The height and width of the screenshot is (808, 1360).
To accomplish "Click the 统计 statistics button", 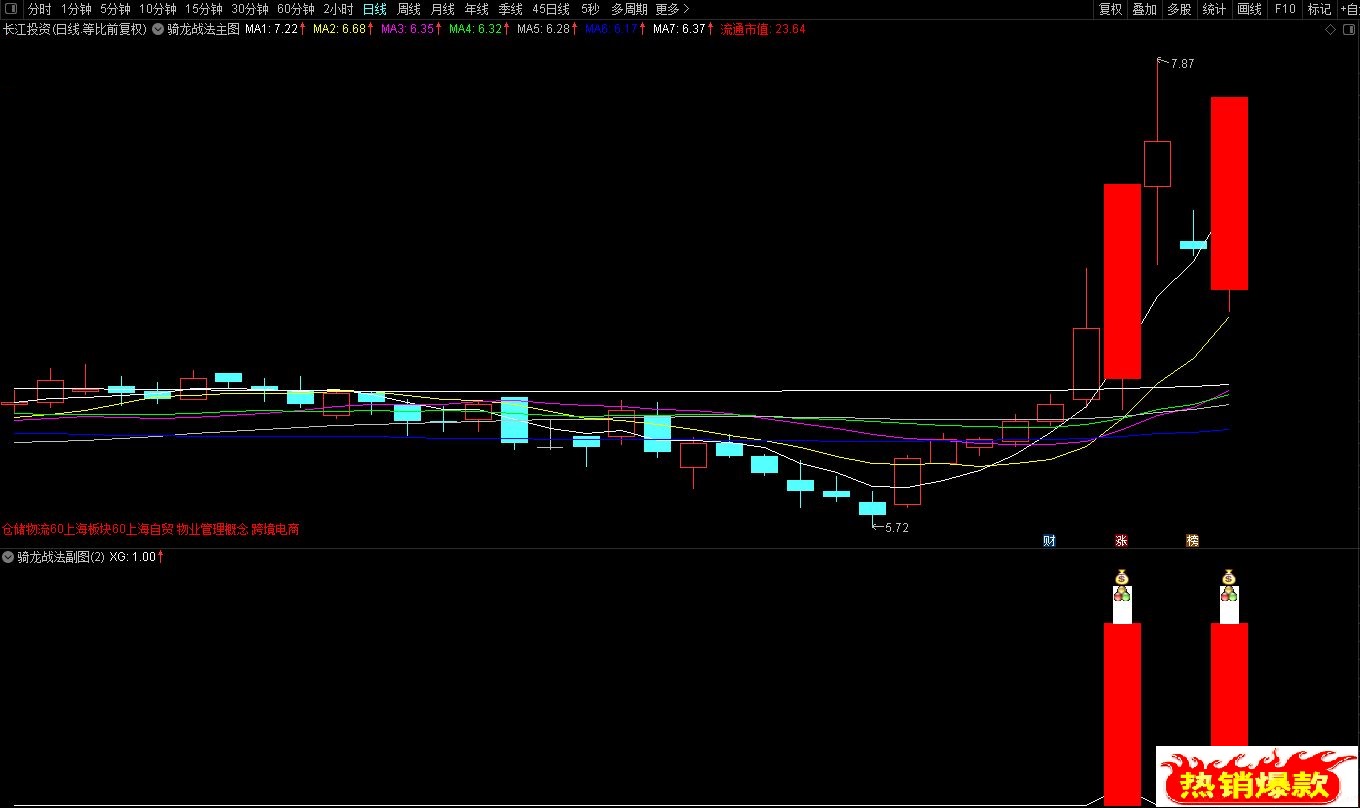I will coord(1214,9).
